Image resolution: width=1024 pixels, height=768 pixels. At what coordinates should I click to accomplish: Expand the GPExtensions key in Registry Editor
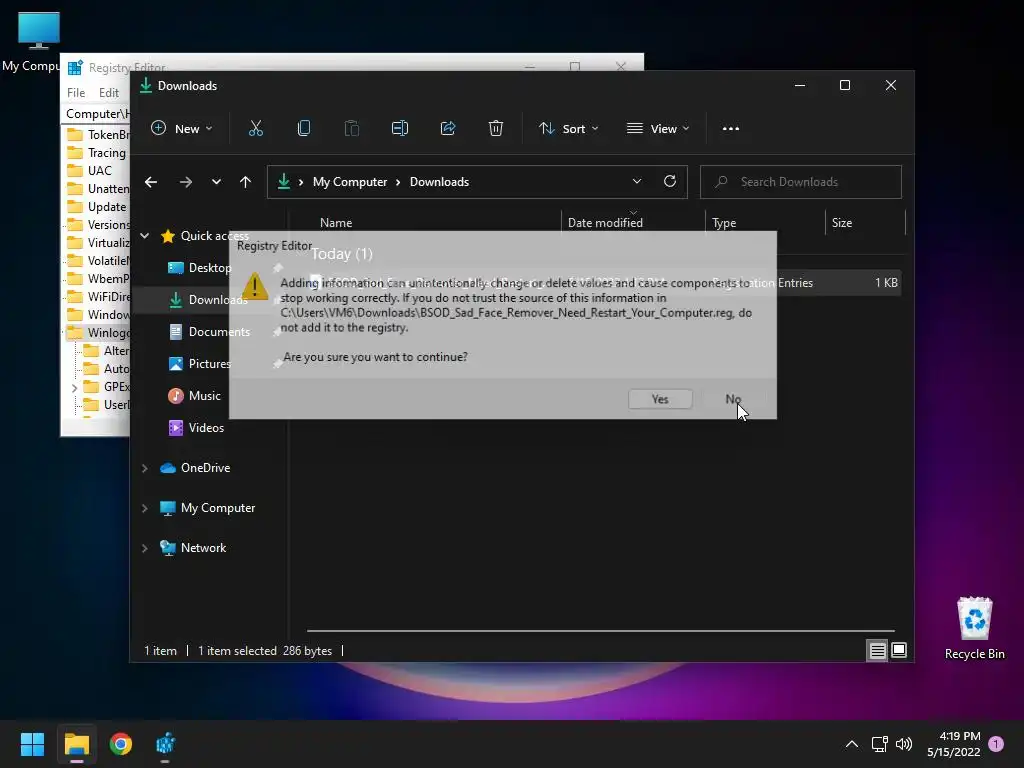coord(74,387)
